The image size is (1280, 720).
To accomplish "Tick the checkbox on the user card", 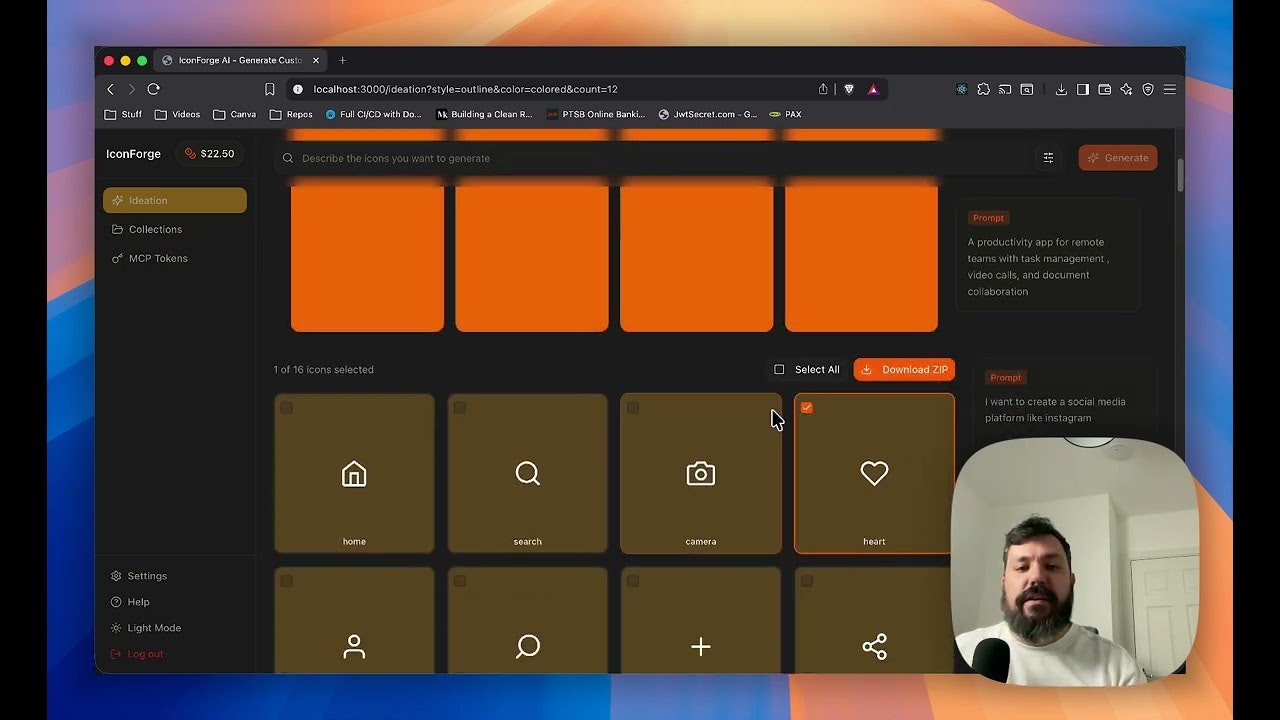I will click(x=286, y=581).
